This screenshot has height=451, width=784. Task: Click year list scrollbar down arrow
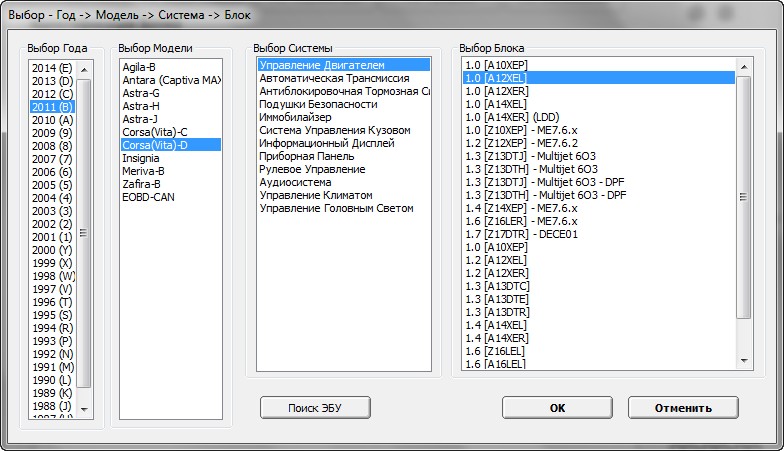click(84, 410)
